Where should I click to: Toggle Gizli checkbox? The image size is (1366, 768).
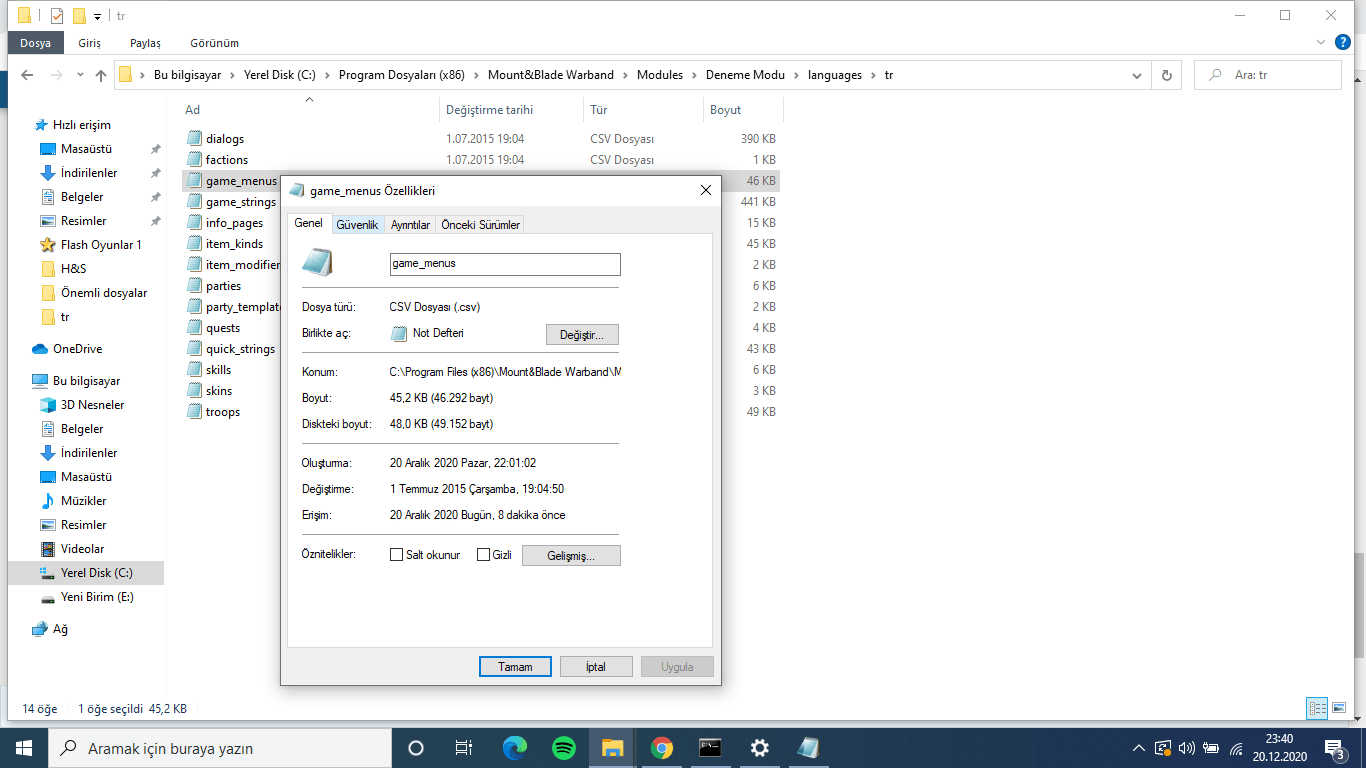[483, 554]
